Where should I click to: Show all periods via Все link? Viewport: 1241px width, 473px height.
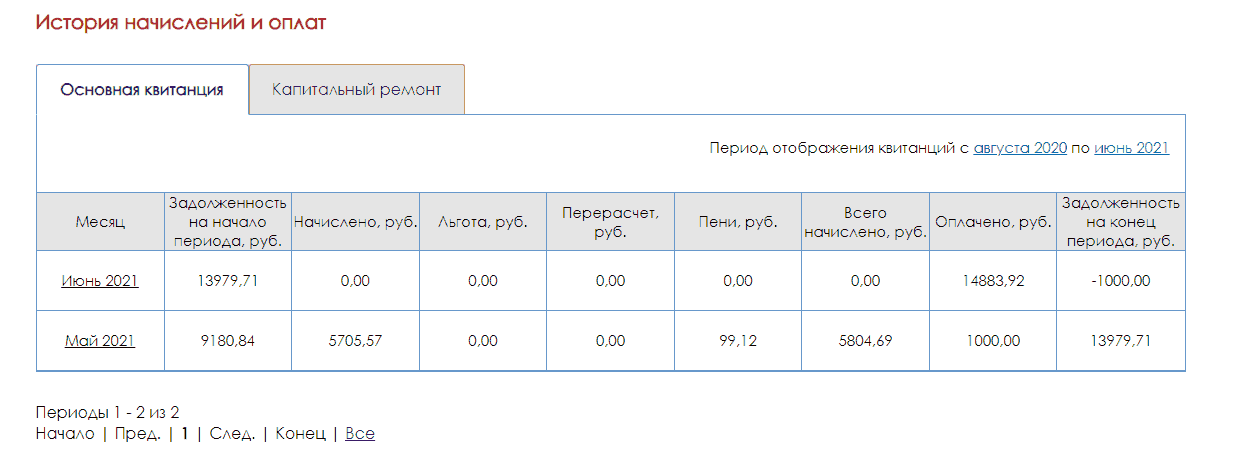click(360, 434)
